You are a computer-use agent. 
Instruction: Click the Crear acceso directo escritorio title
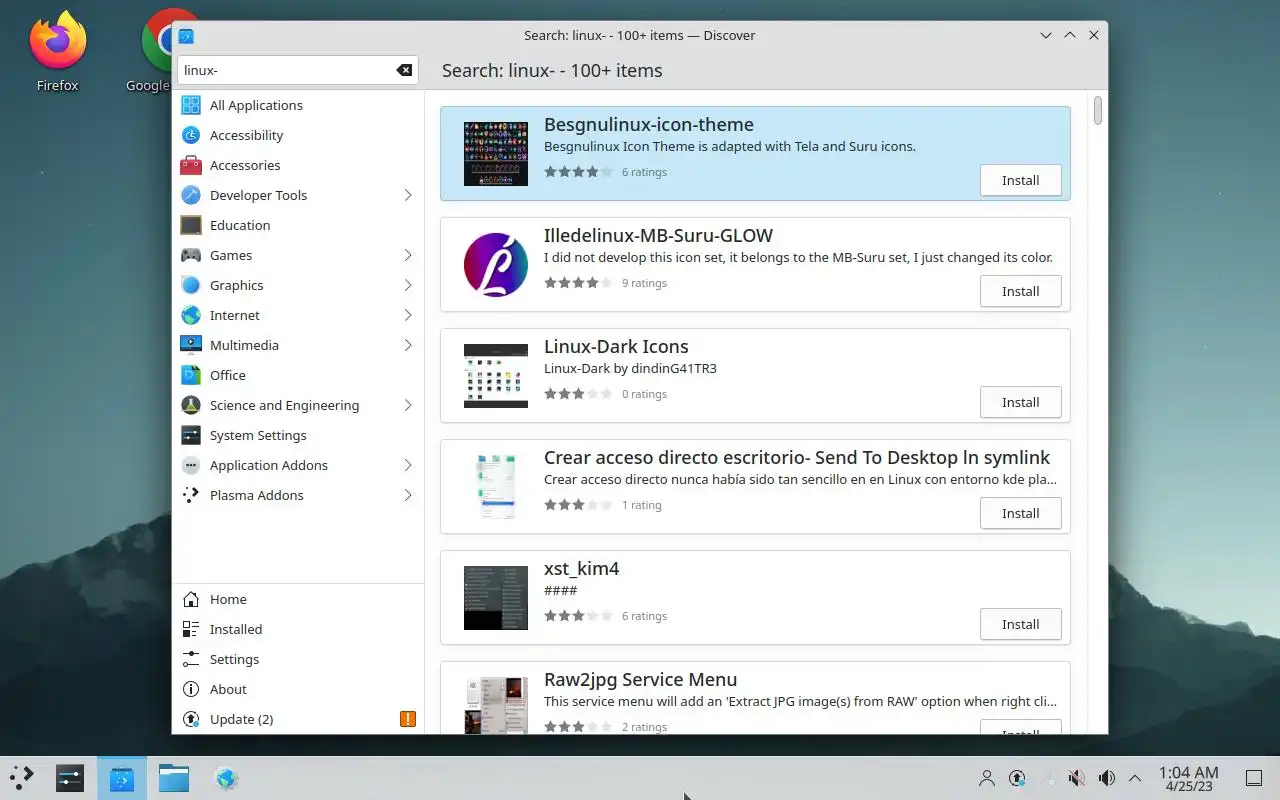tap(797, 457)
